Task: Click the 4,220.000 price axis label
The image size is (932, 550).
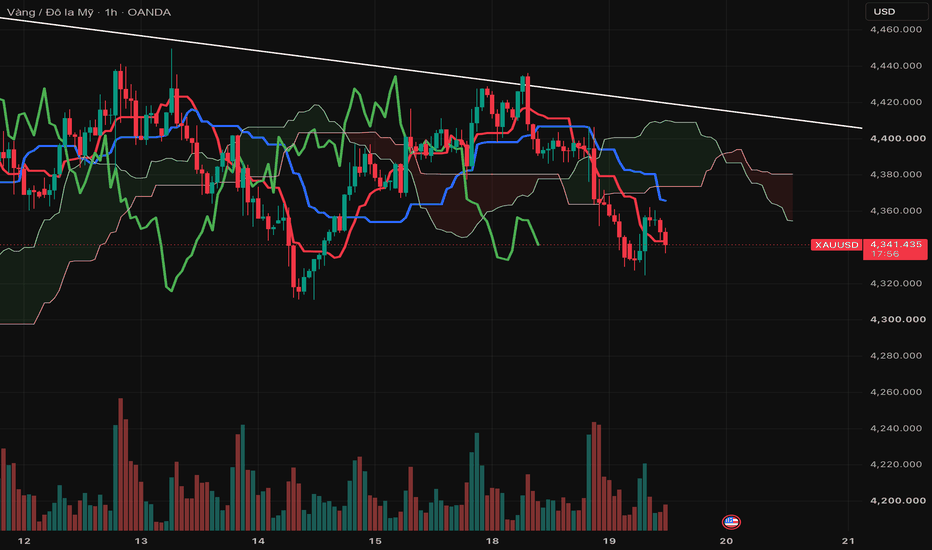Action: [895, 464]
